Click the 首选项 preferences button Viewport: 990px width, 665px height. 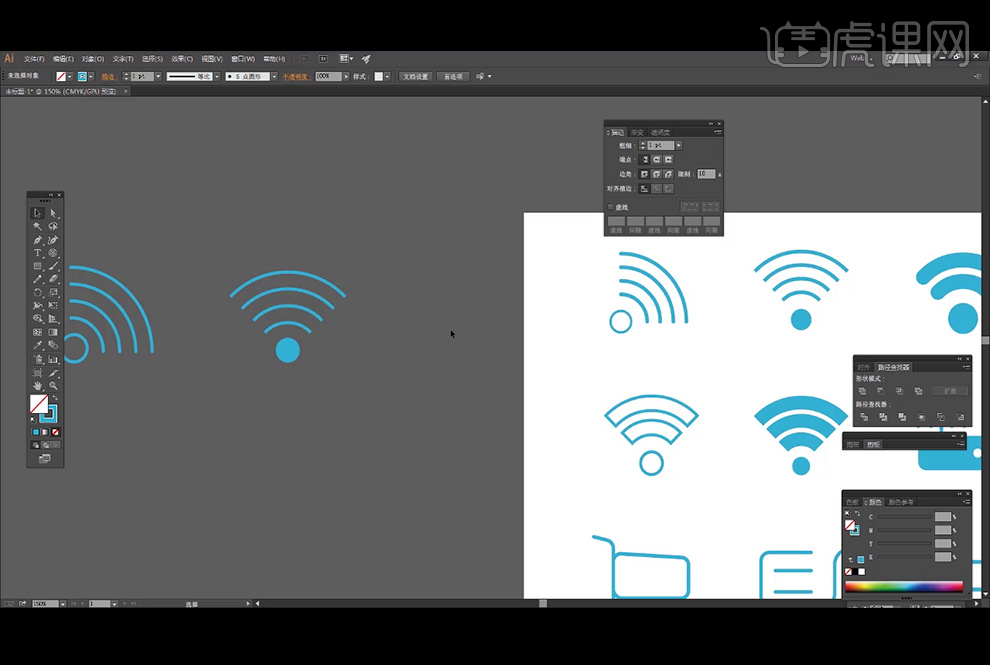[x=453, y=76]
